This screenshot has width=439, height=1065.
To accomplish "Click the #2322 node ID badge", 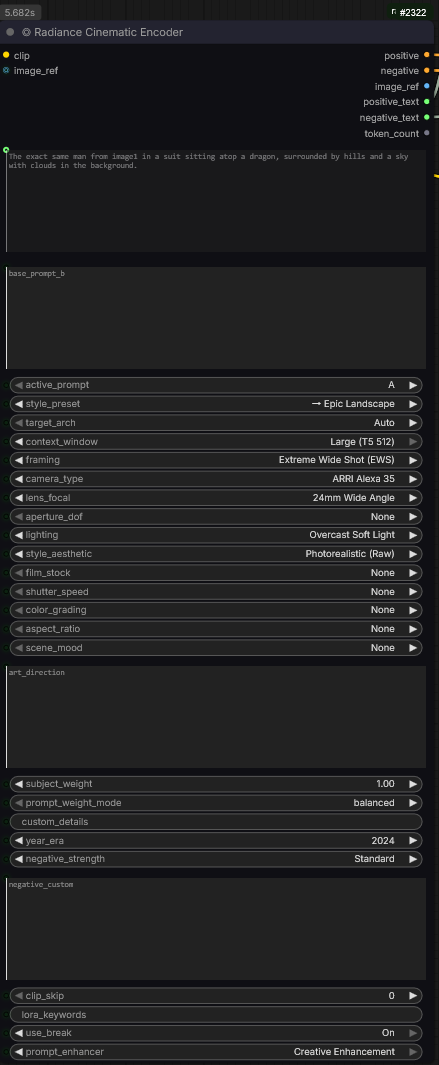I will tap(409, 12).
